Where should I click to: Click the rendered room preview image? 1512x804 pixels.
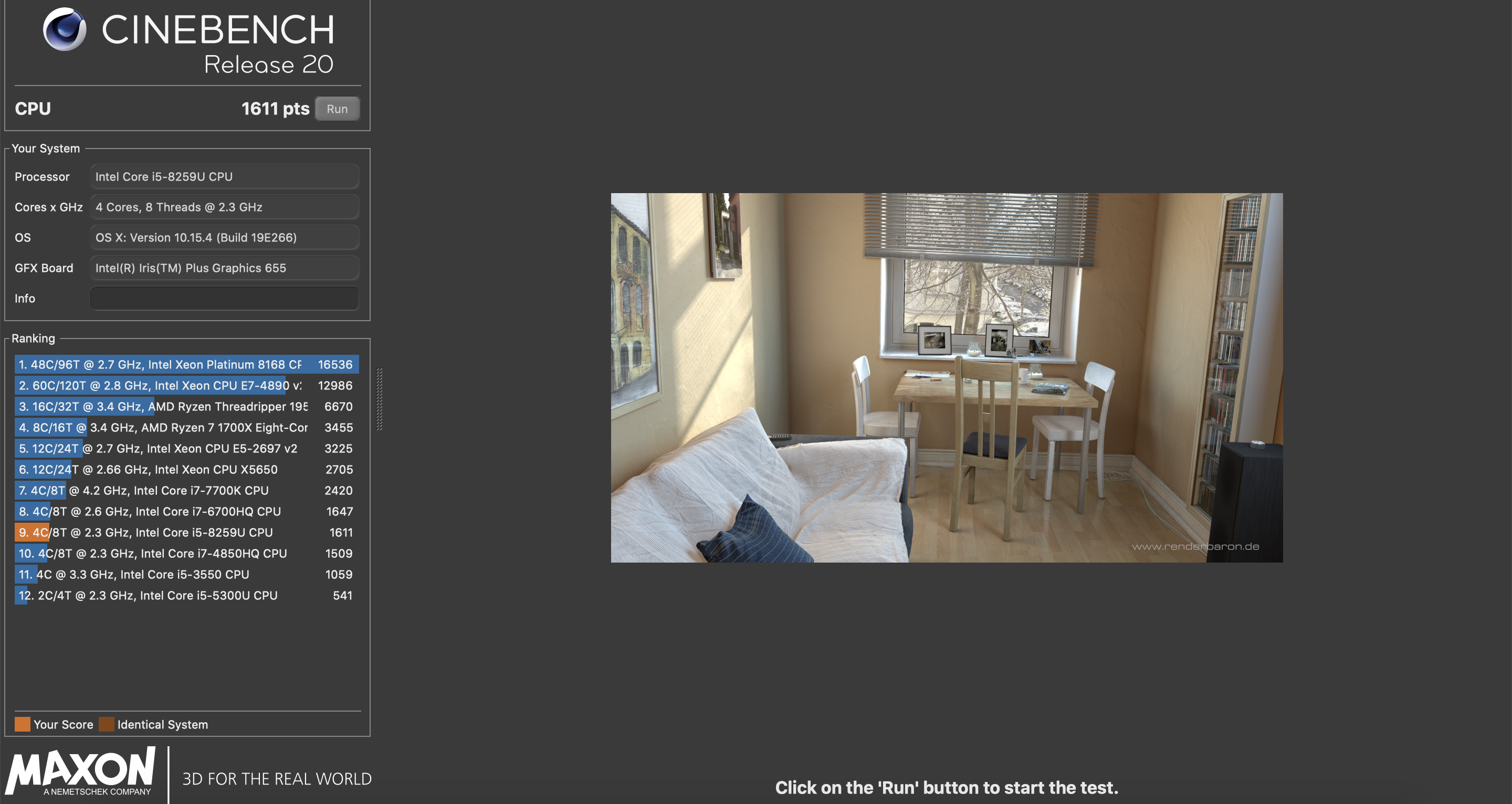pyautogui.click(x=946, y=377)
